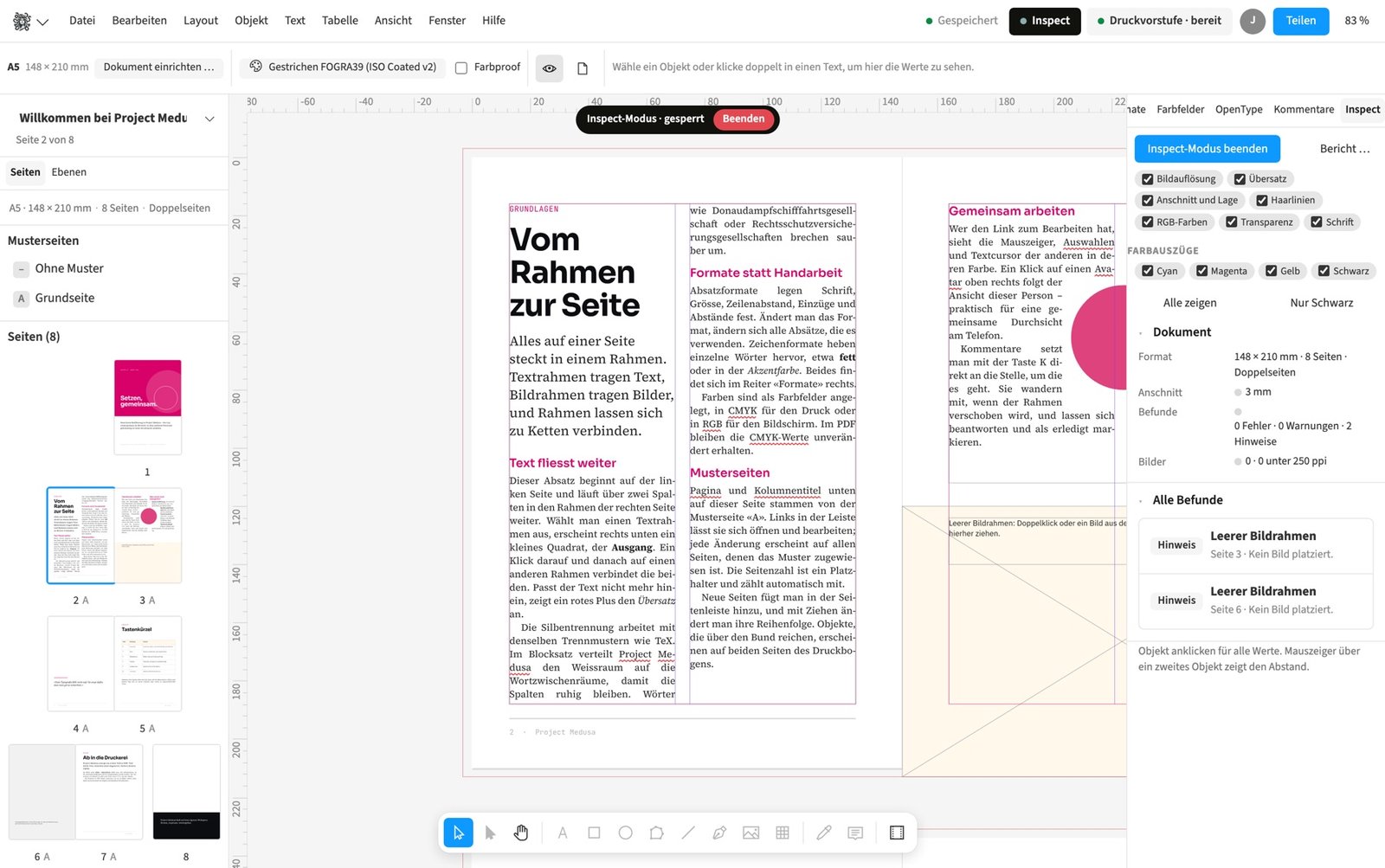1385x868 pixels.
Task: Collapse the Alle Befunde section
Action: click(1141, 500)
